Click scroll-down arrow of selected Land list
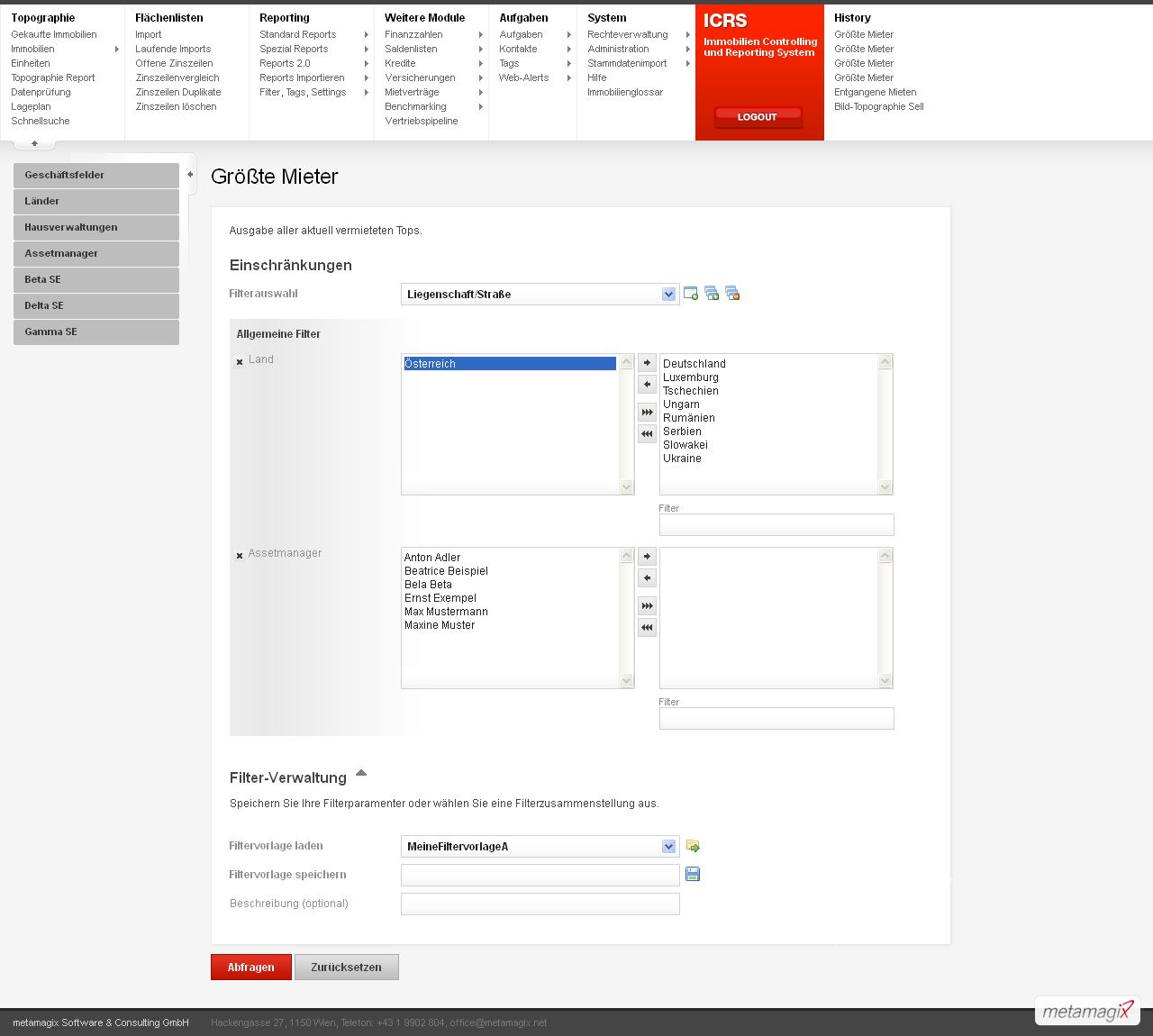This screenshot has height=1036, width=1153. click(627, 487)
